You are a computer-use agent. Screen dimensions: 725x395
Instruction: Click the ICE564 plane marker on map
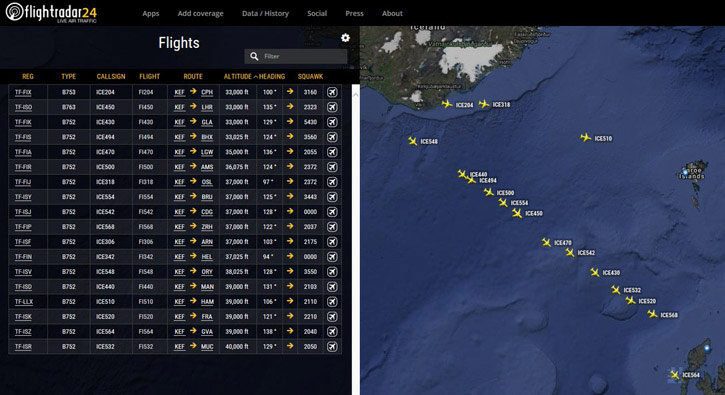click(675, 374)
